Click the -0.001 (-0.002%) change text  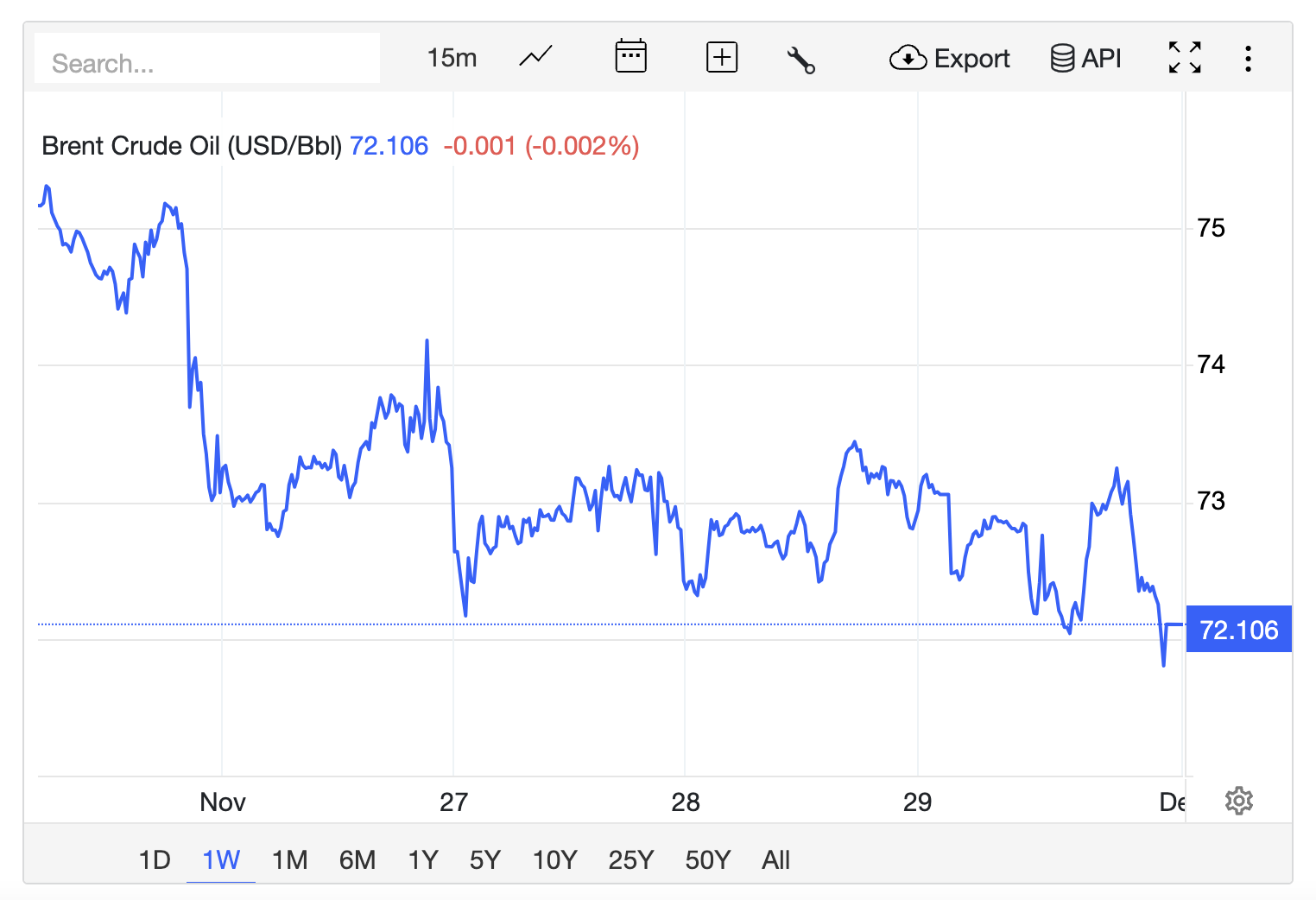click(541, 146)
